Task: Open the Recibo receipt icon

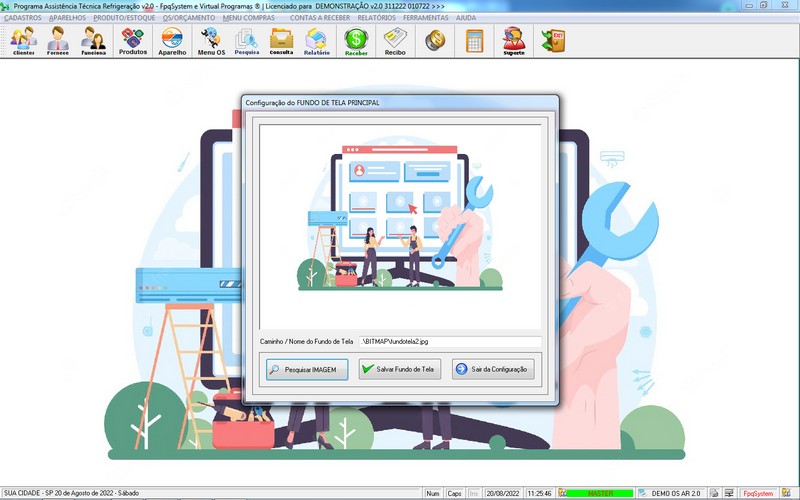Action: pos(395,41)
